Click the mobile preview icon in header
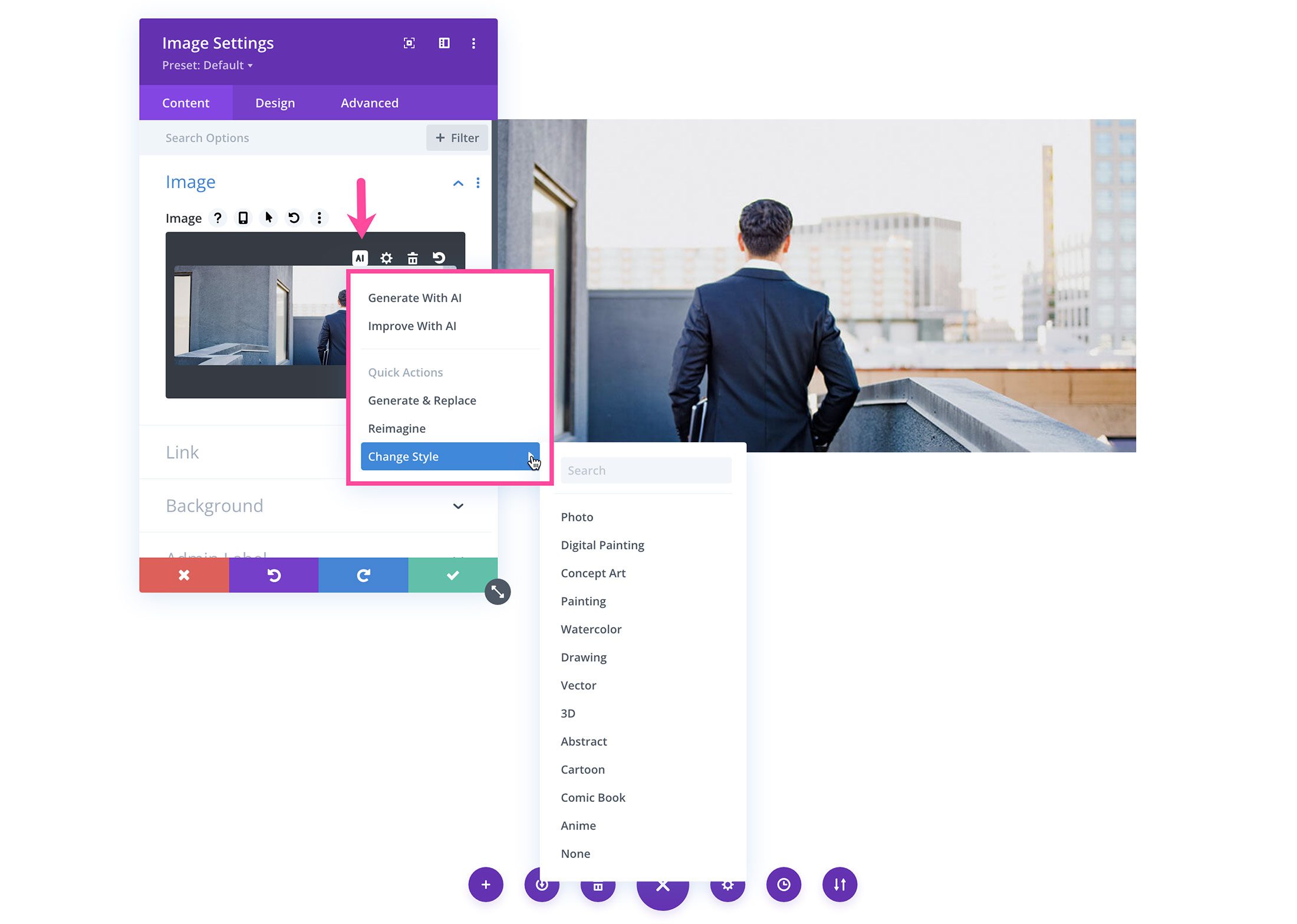The image size is (1297, 924). click(244, 217)
